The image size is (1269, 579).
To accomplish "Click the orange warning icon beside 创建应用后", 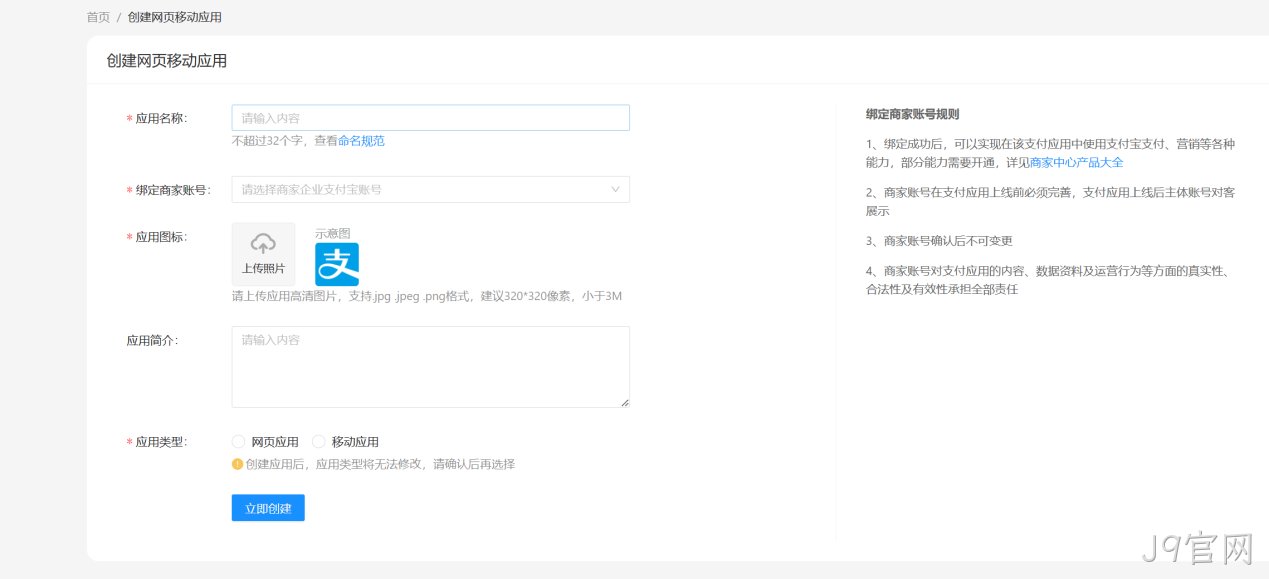I will [x=237, y=464].
